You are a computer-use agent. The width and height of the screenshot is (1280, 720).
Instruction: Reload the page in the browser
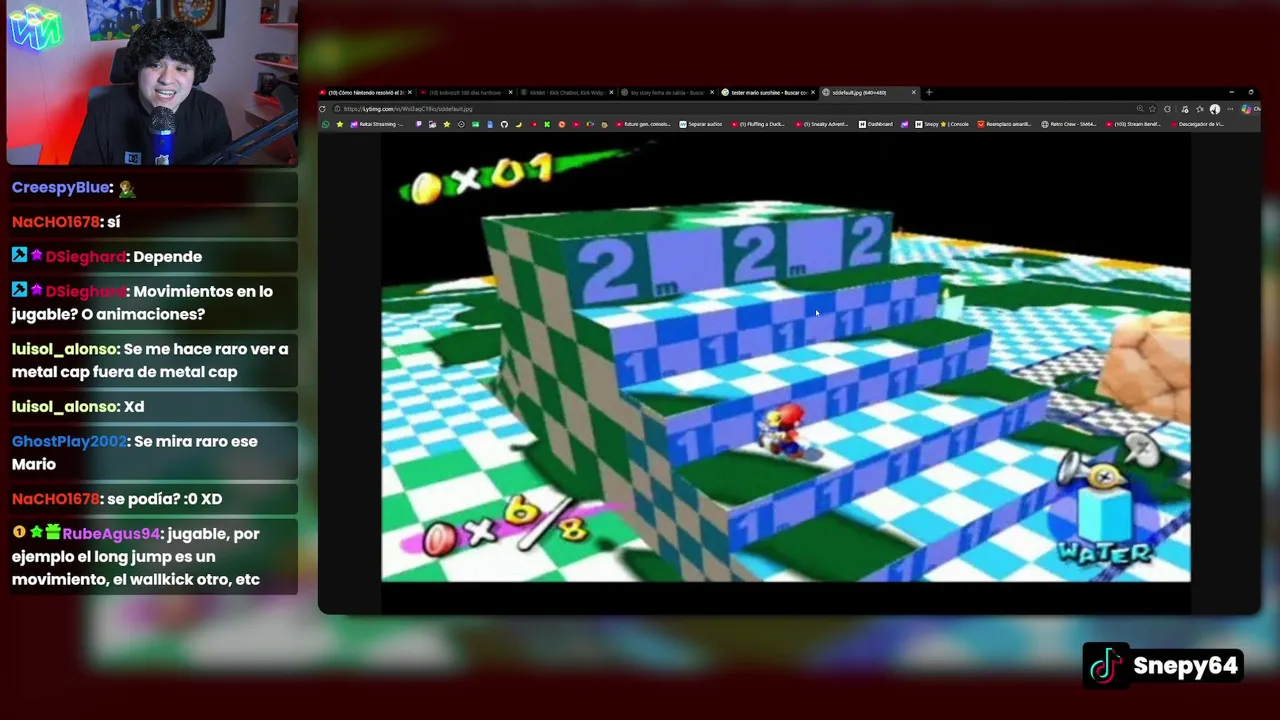click(322, 109)
